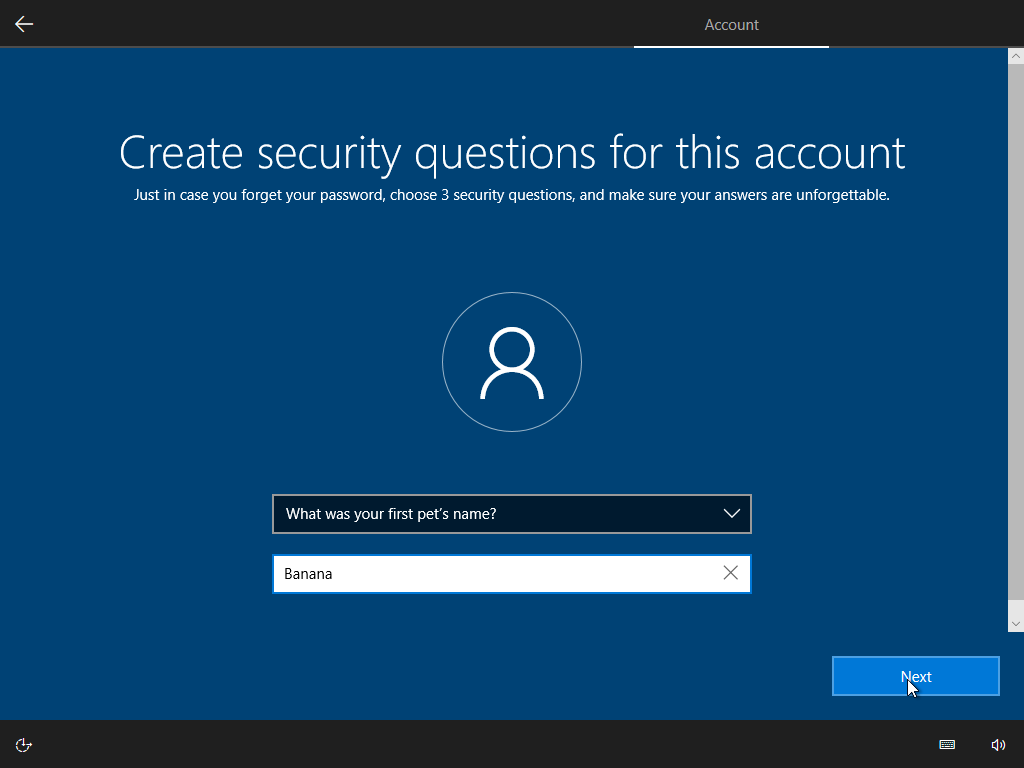The image size is (1024, 768).
Task: Click the scrollbar down arrow
Action: click(x=1015, y=624)
